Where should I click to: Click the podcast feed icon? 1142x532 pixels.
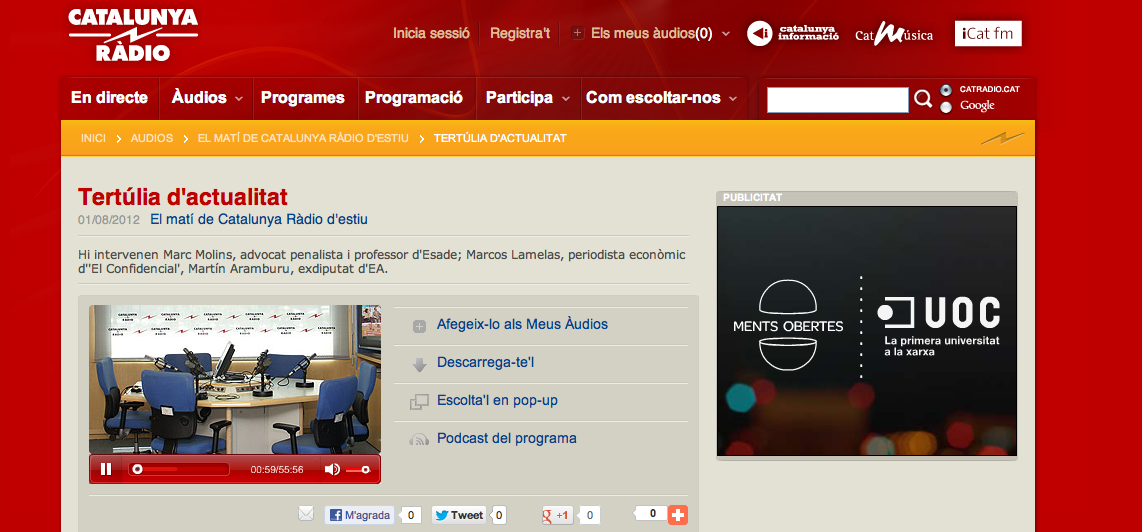(419, 439)
